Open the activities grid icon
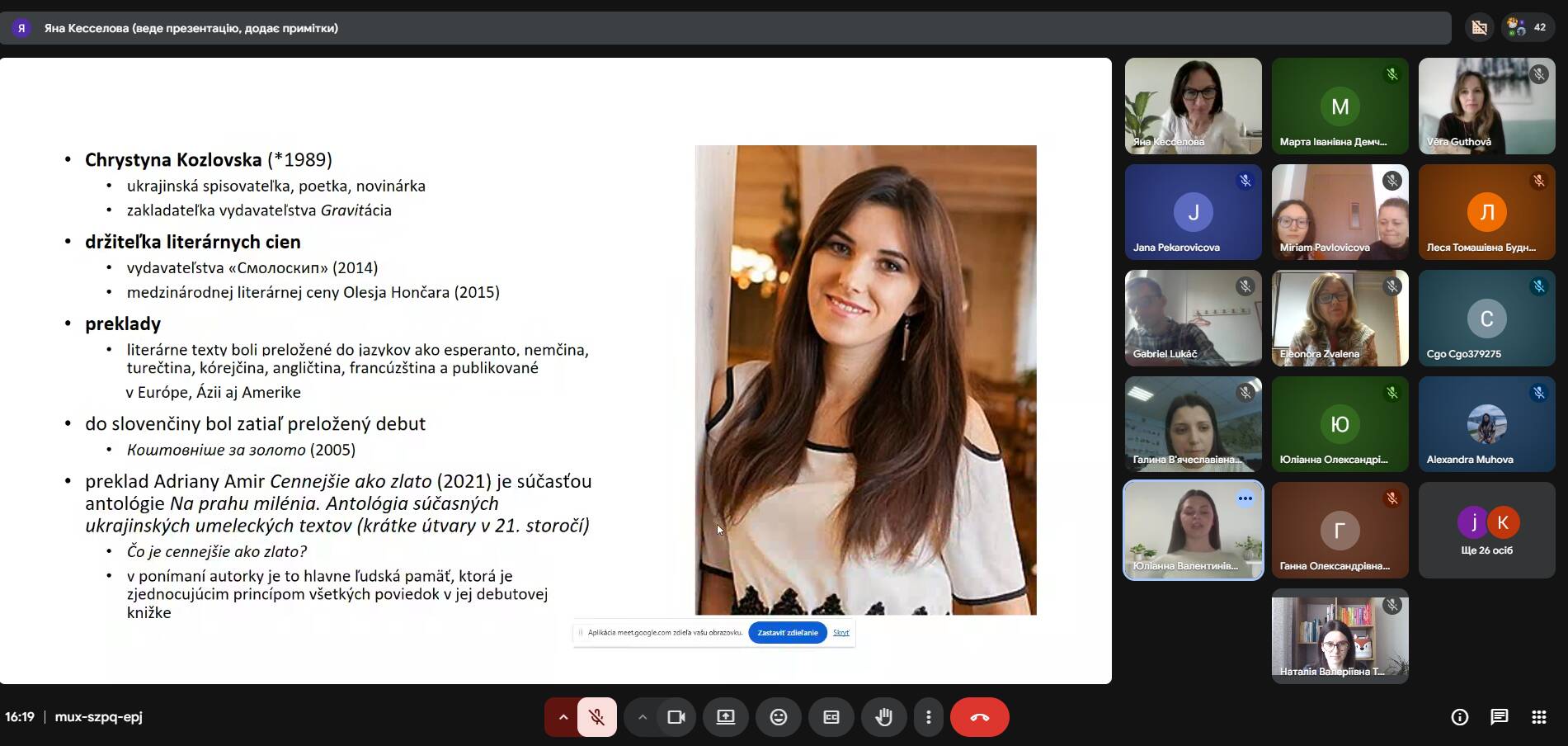 tap(1538, 717)
